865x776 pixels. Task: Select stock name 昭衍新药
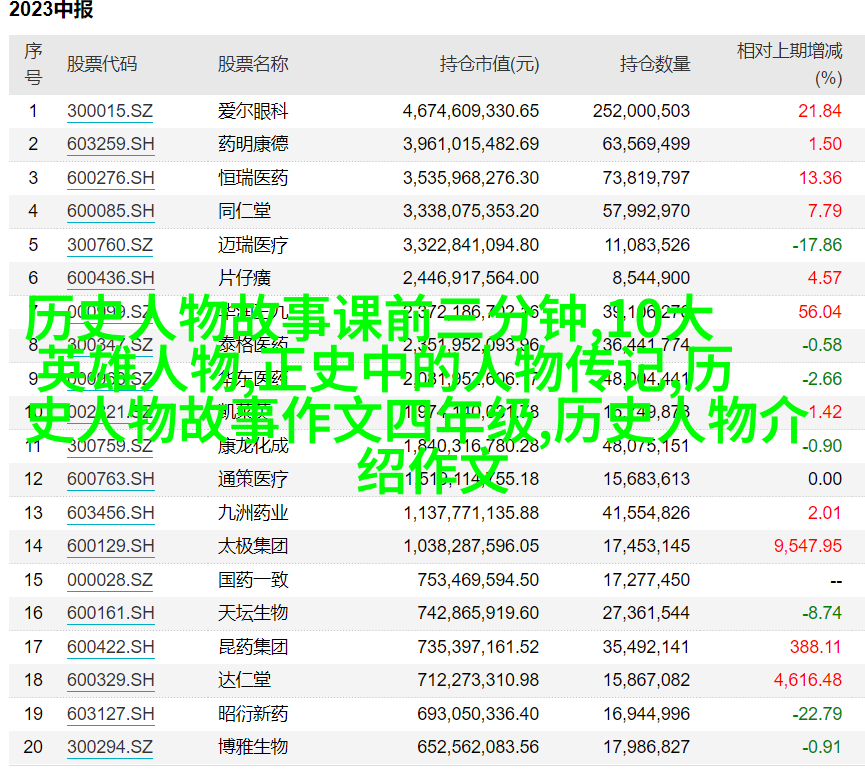click(x=253, y=715)
